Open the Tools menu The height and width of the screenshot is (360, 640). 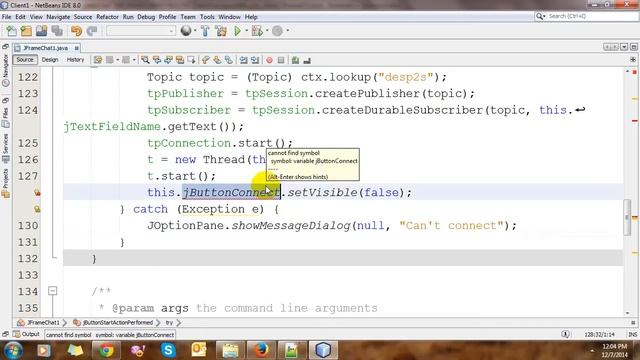207,17
